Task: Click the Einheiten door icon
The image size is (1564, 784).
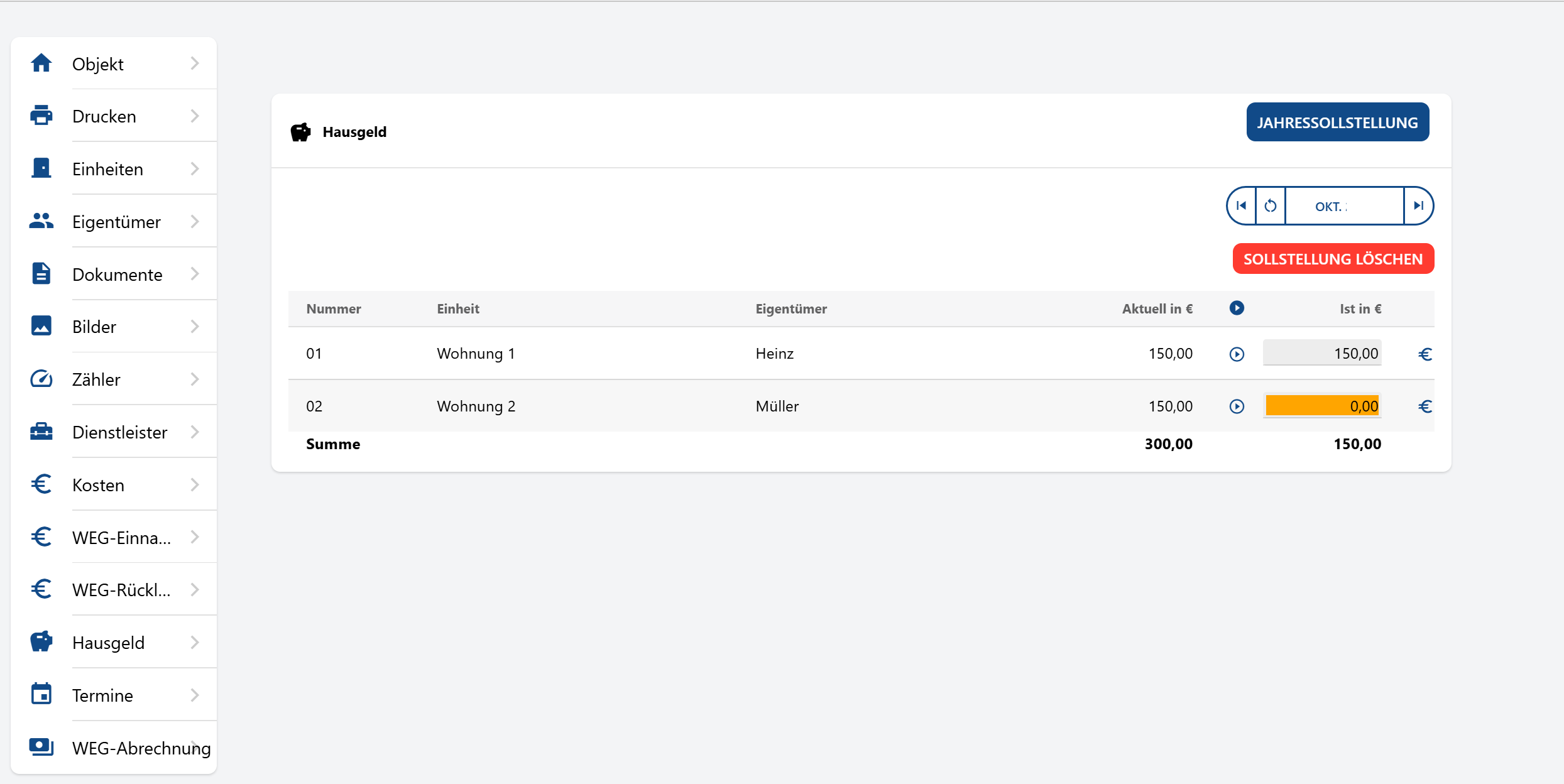Action: pyautogui.click(x=41, y=168)
